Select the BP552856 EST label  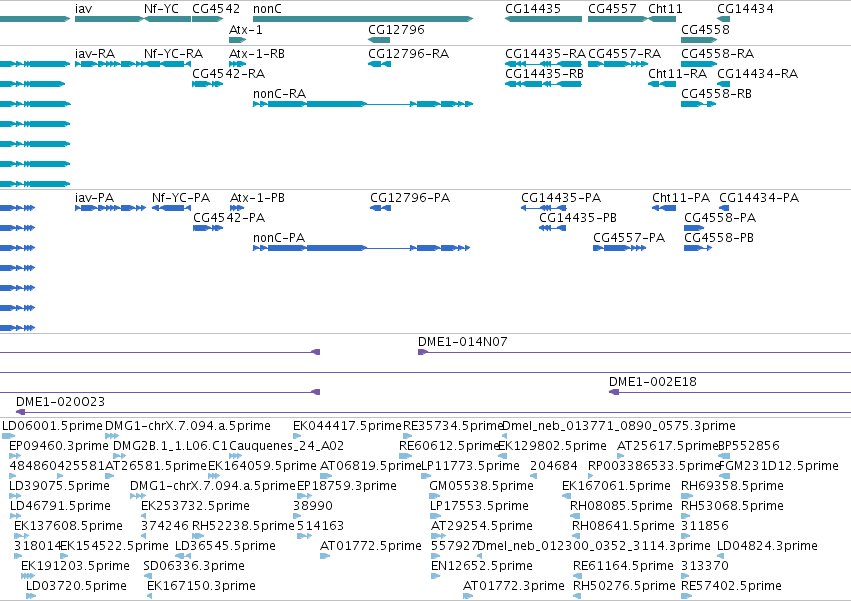[x=749, y=446]
